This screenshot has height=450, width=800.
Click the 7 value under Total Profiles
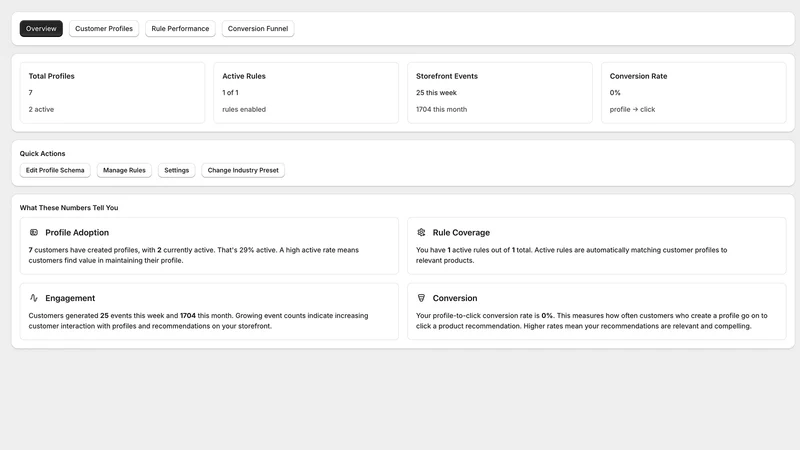[x=31, y=93]
